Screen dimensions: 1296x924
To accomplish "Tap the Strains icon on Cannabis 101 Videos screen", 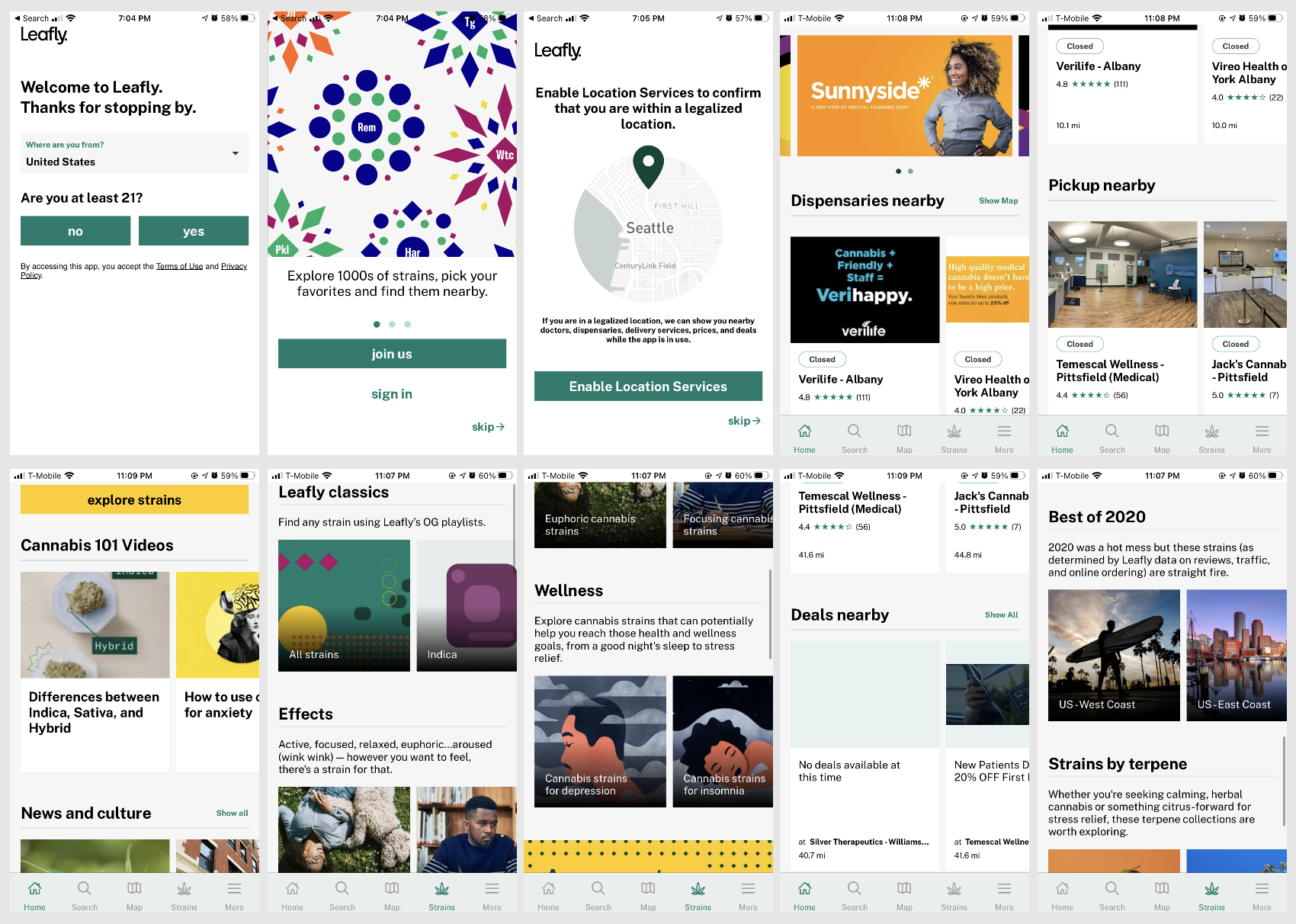I will pyautogui.click(x=184, y=896).
